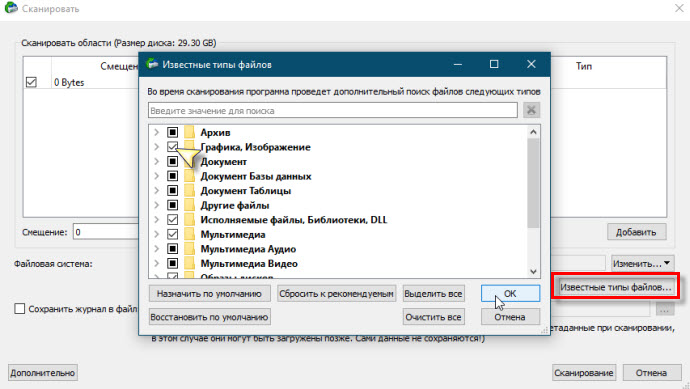This screenshot has height=389, width=690.
Task: Minimize the Известные типы файлов dialog
Action: pos(458,64)
